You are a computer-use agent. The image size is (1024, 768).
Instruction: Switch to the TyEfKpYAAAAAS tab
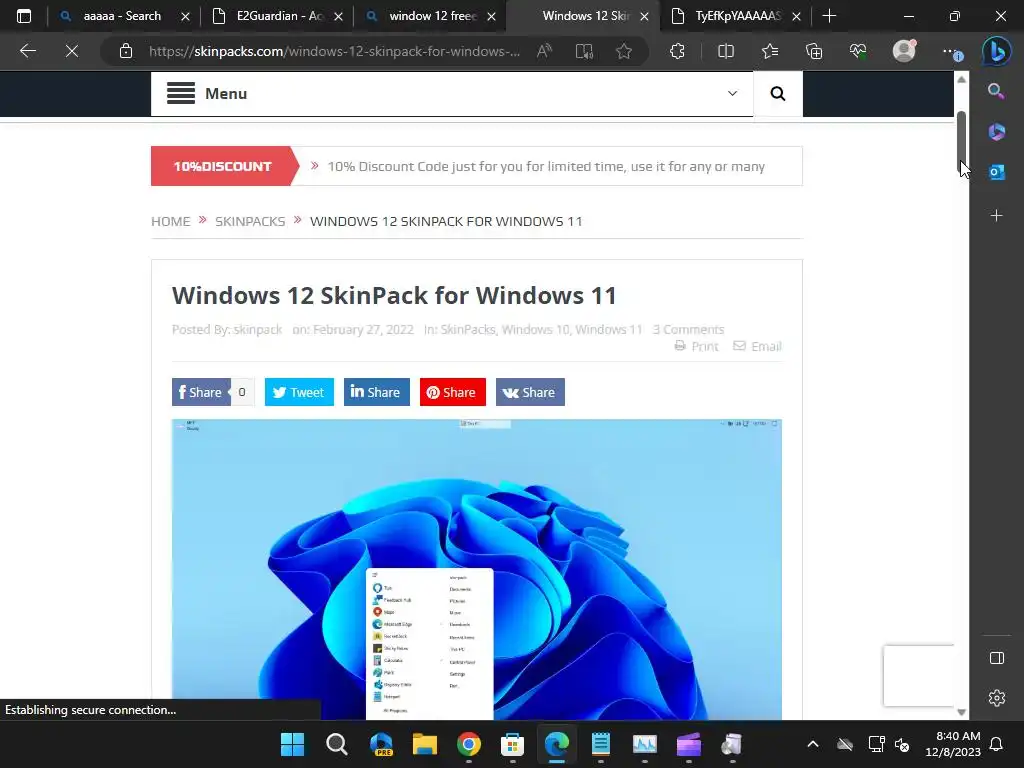pos(737,16)
